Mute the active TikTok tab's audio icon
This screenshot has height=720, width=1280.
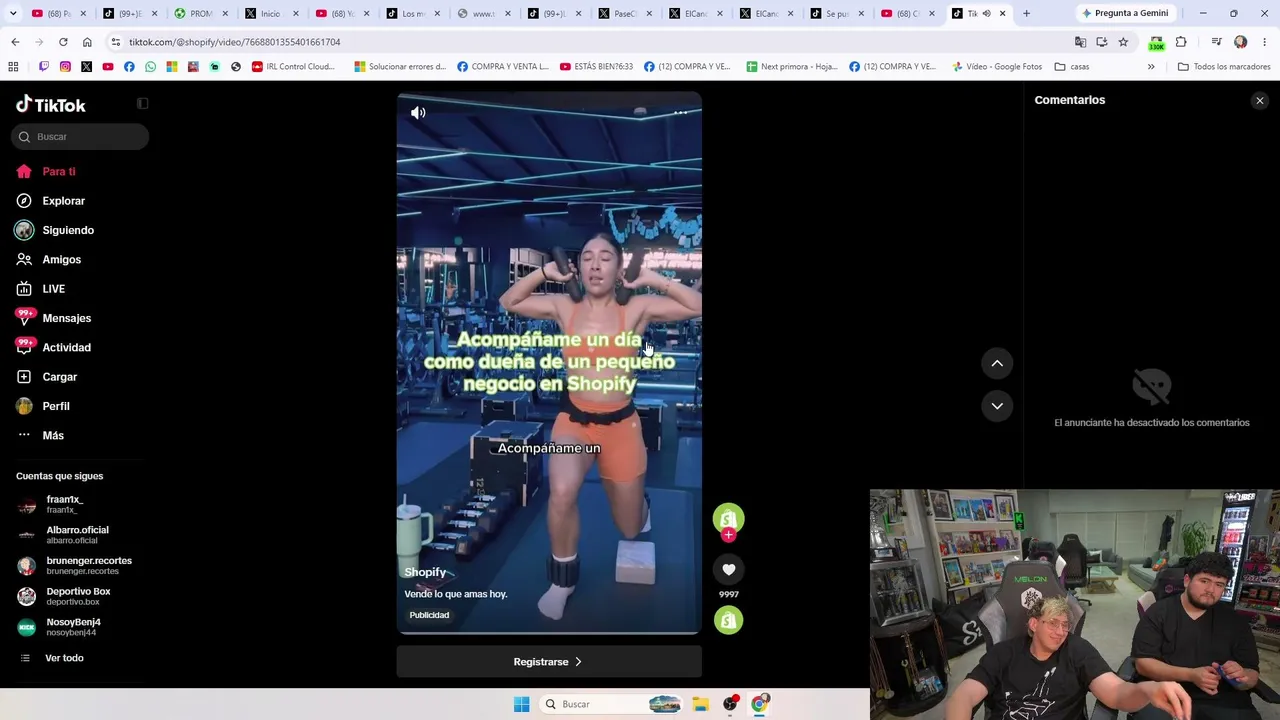coord(986,13)
